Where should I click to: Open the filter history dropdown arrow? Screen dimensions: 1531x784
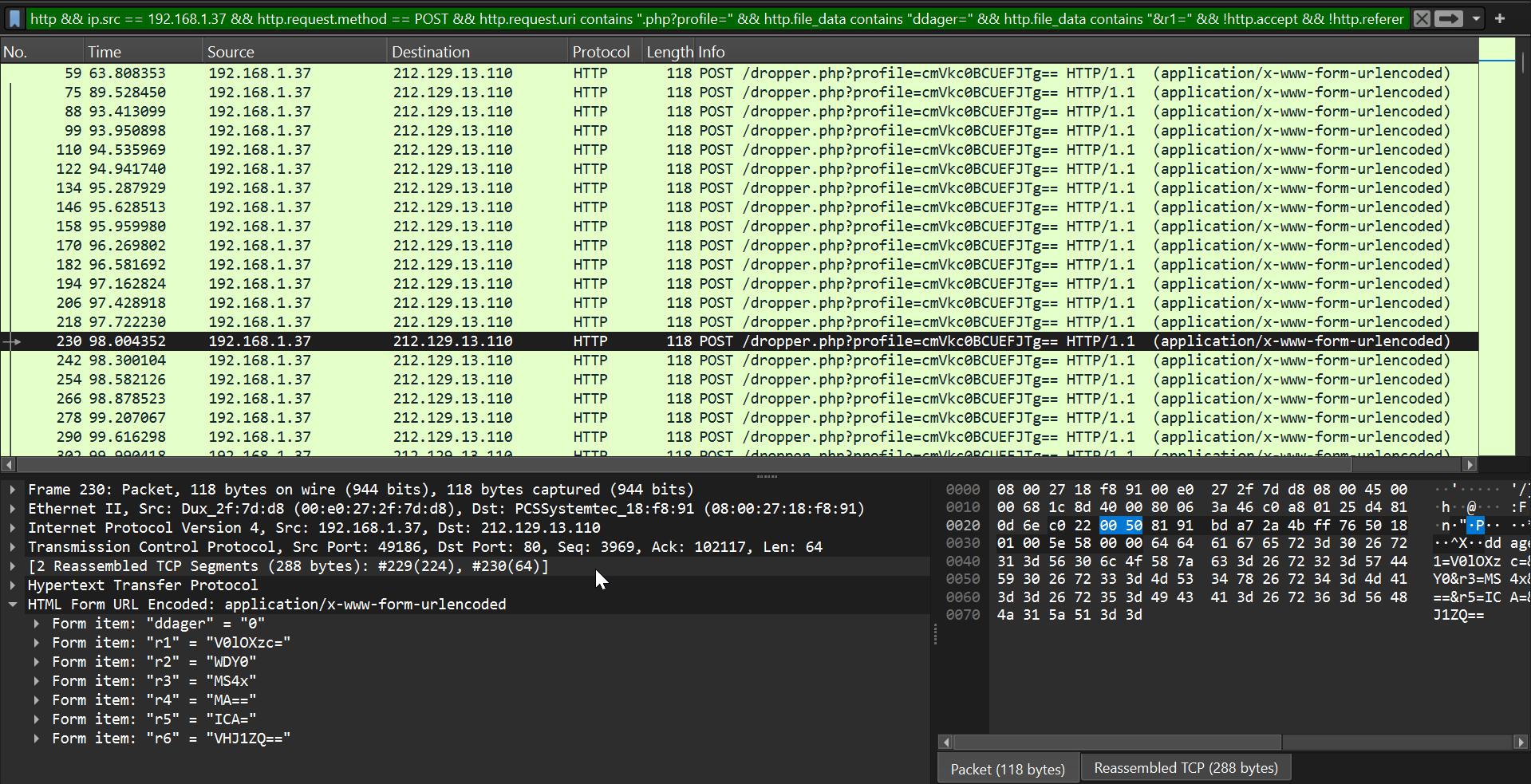click(x=1476, y=18)
